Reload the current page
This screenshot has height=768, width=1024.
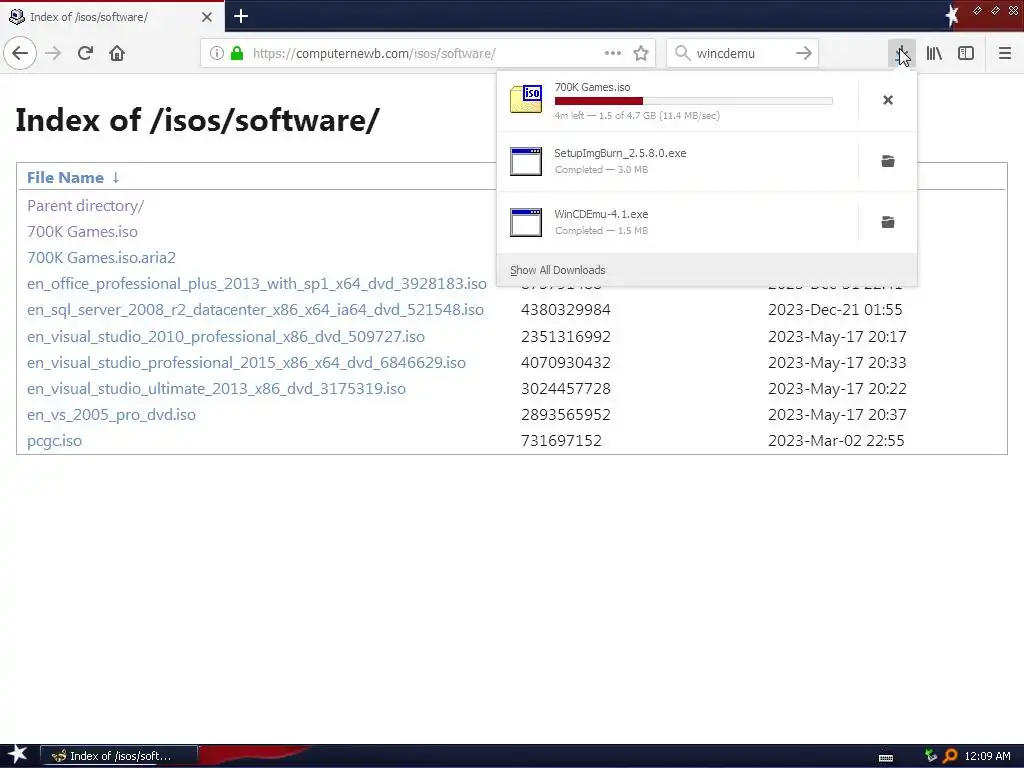tap(85, 53)
